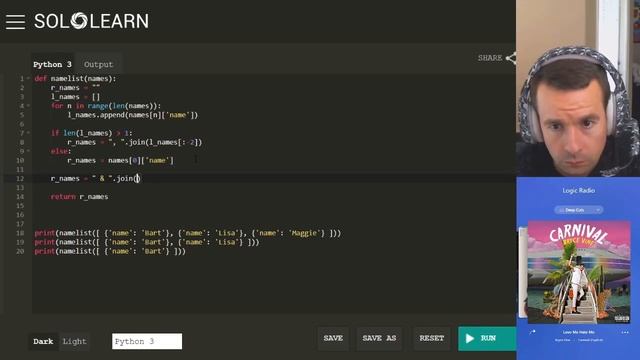The width and height of the screenshot is (640, 360).
Task: Click the line 19 print with Bart and Lisa
Action: [x=147, y=242]
